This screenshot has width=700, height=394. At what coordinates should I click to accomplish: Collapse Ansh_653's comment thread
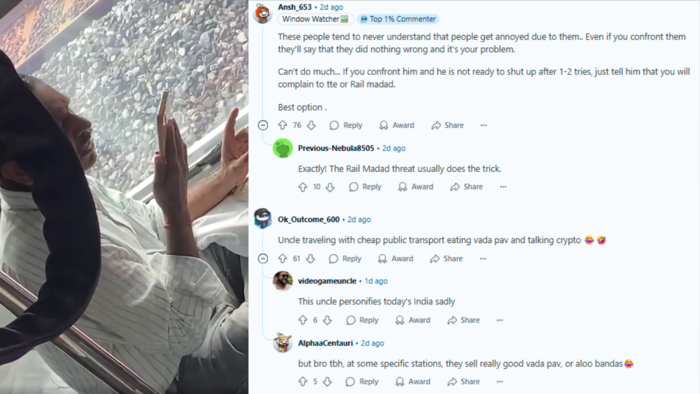click(x=263, y=125)
